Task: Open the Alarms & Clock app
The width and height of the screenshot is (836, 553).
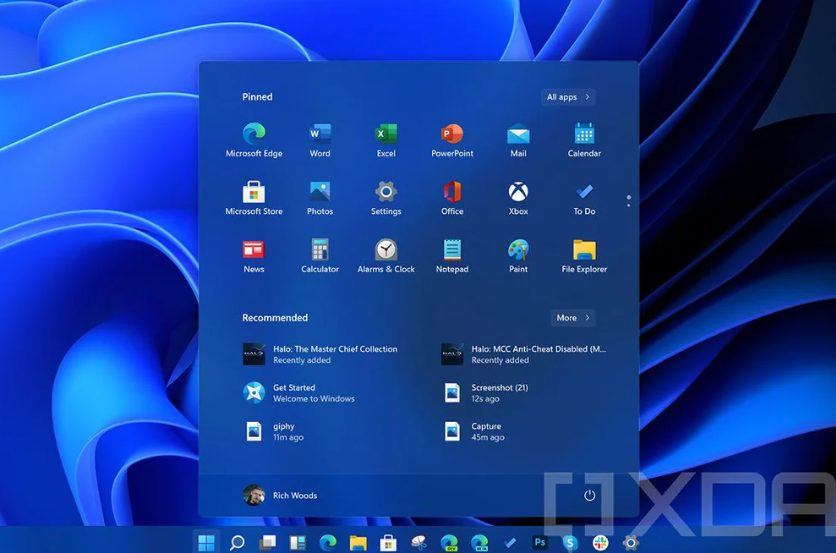Action: point(386,256)
